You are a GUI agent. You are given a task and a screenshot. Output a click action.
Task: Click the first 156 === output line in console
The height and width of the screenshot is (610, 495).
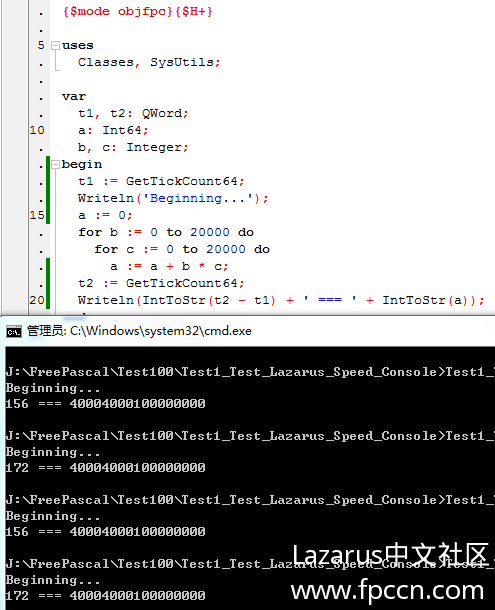[x=105, y=404]
